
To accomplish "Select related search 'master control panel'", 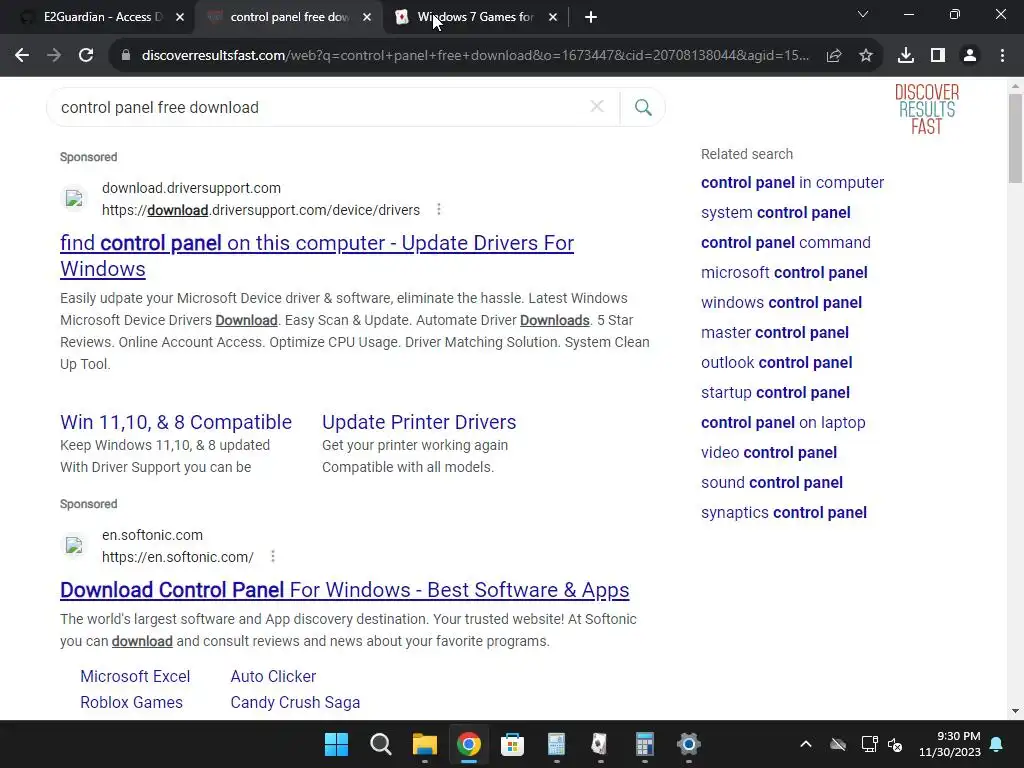I will pyautogui.click(x=775, y=332).
